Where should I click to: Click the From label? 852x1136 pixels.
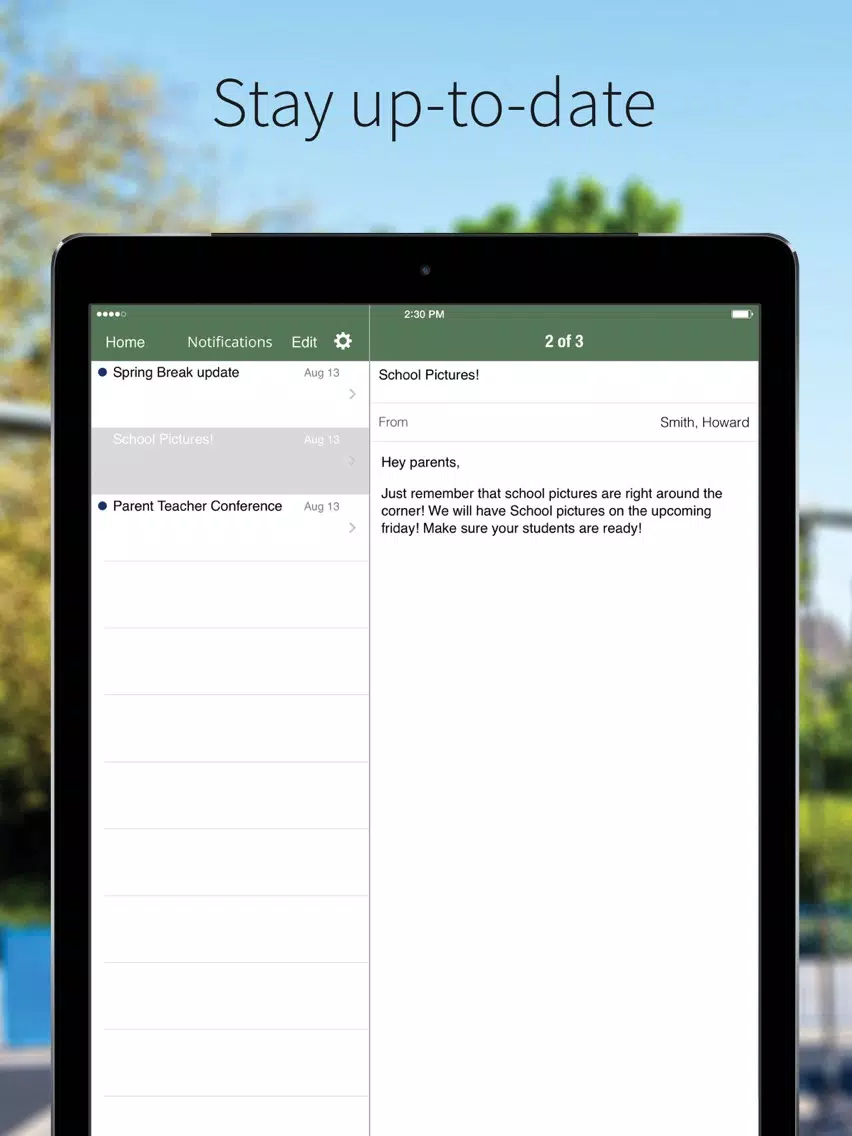(393, 422)
